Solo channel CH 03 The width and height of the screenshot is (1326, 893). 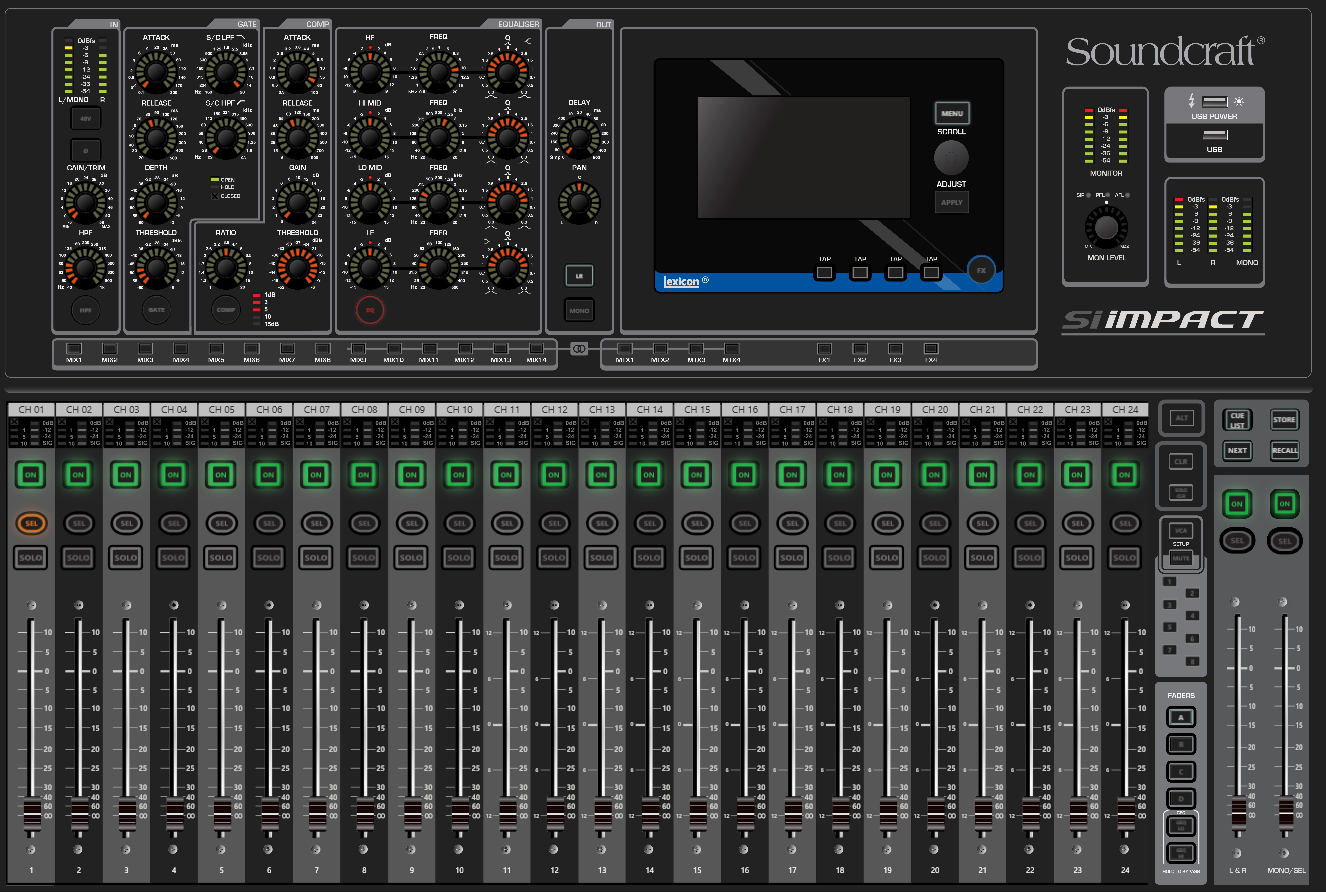[x=125, y=557]
